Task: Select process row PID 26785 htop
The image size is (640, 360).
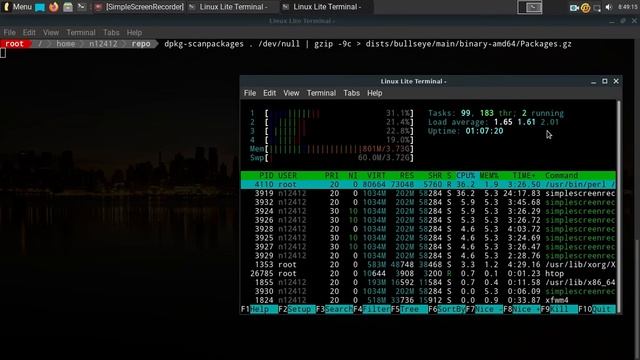Action: [428, 273]
